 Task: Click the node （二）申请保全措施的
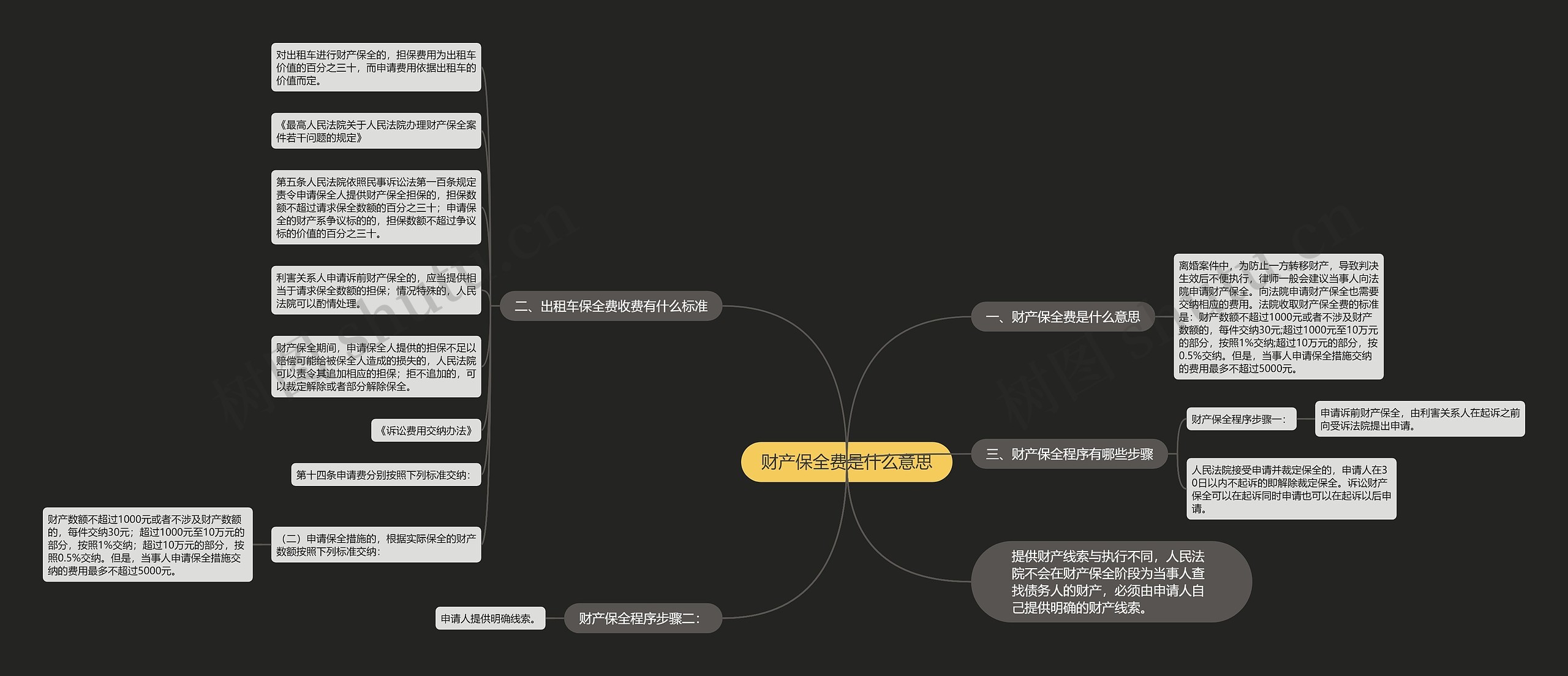click(x=376, y=544)
